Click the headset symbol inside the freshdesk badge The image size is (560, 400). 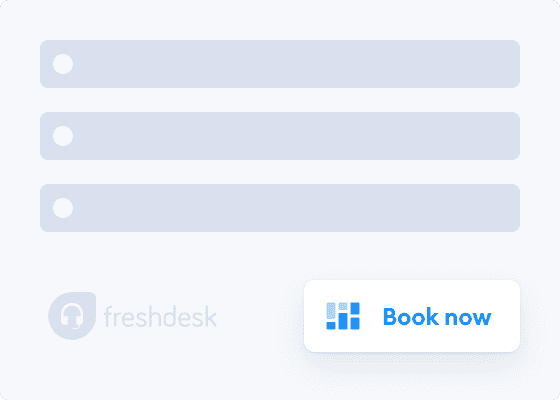[72, 316]
